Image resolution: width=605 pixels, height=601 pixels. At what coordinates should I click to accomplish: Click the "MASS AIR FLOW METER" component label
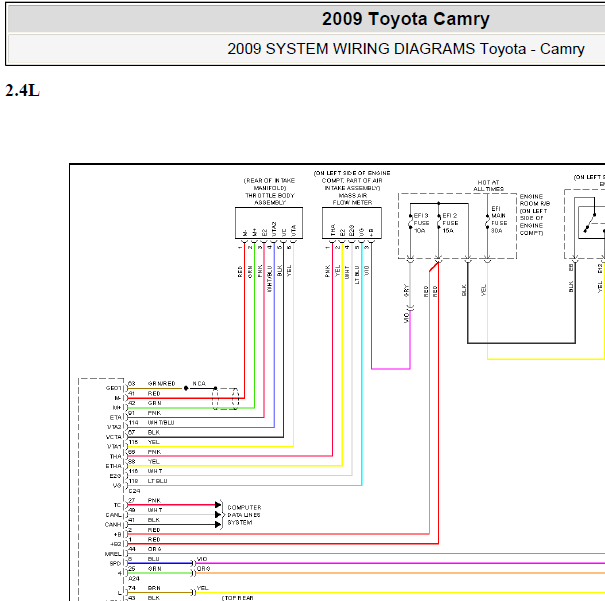[x=352, y=199]
